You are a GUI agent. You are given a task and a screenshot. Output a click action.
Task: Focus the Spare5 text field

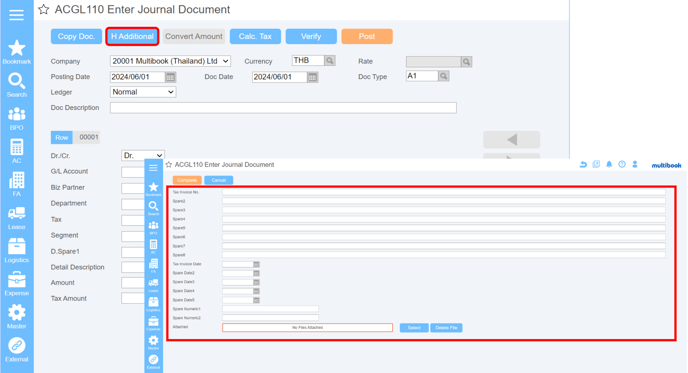tap(444, 228)
